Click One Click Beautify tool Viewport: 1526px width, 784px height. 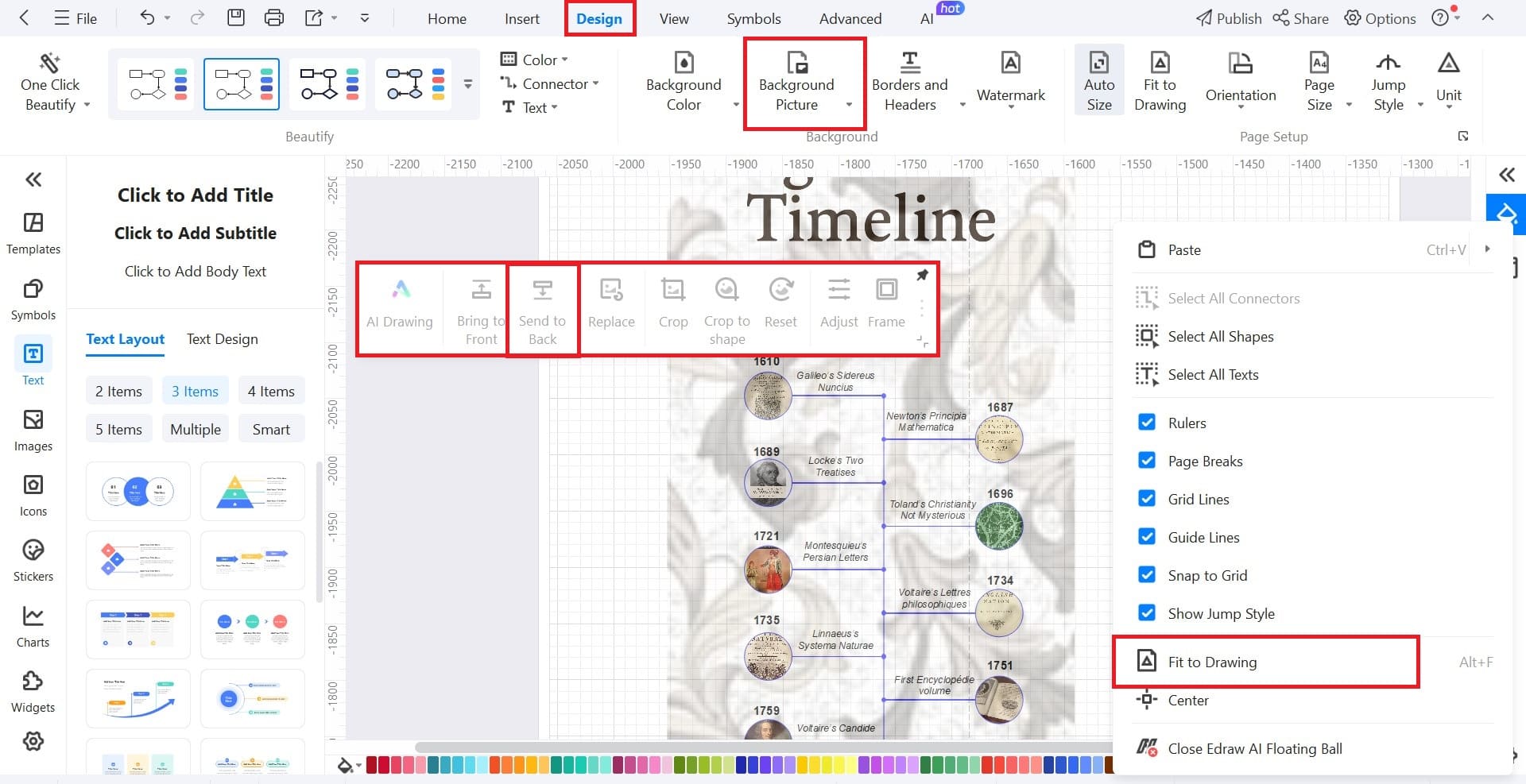(x=51, y=83)
